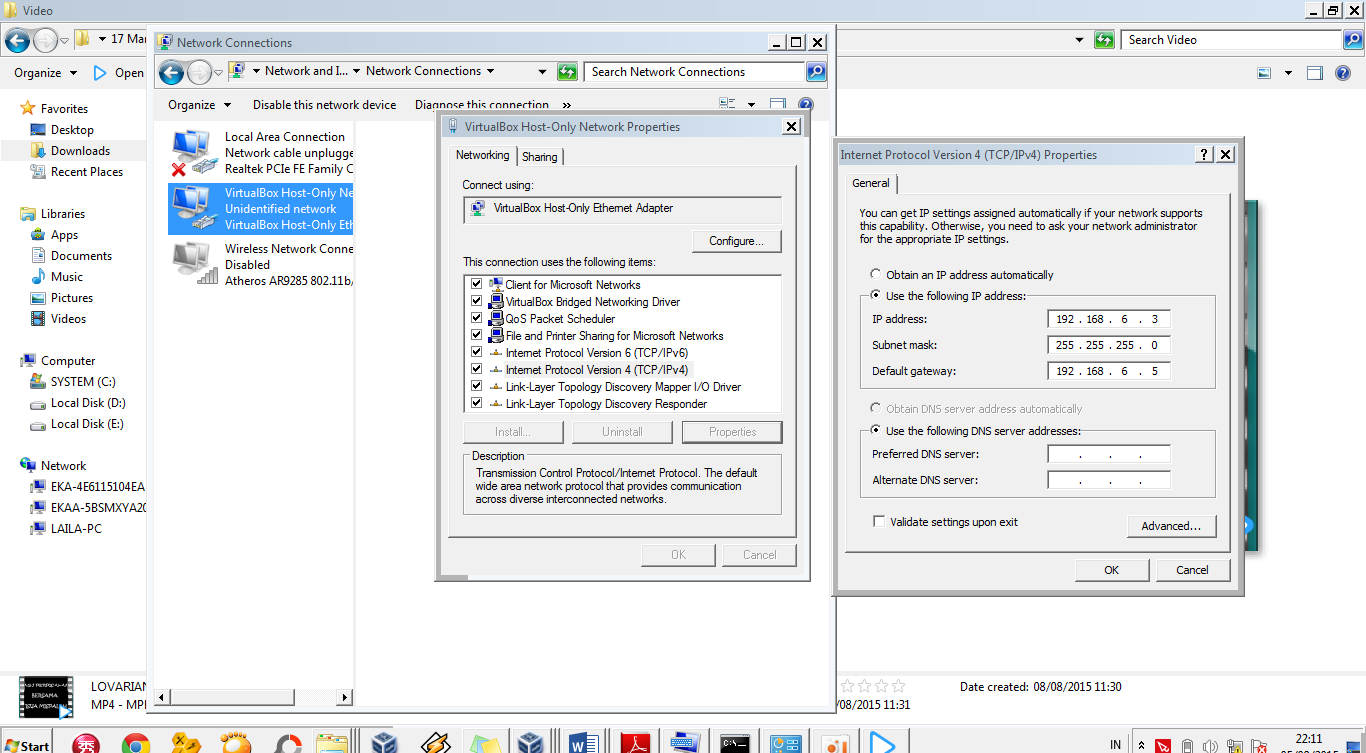Open view options dropdown in Network Connections
Viewport: 1366px width, 753px height.
coord(752,104)
